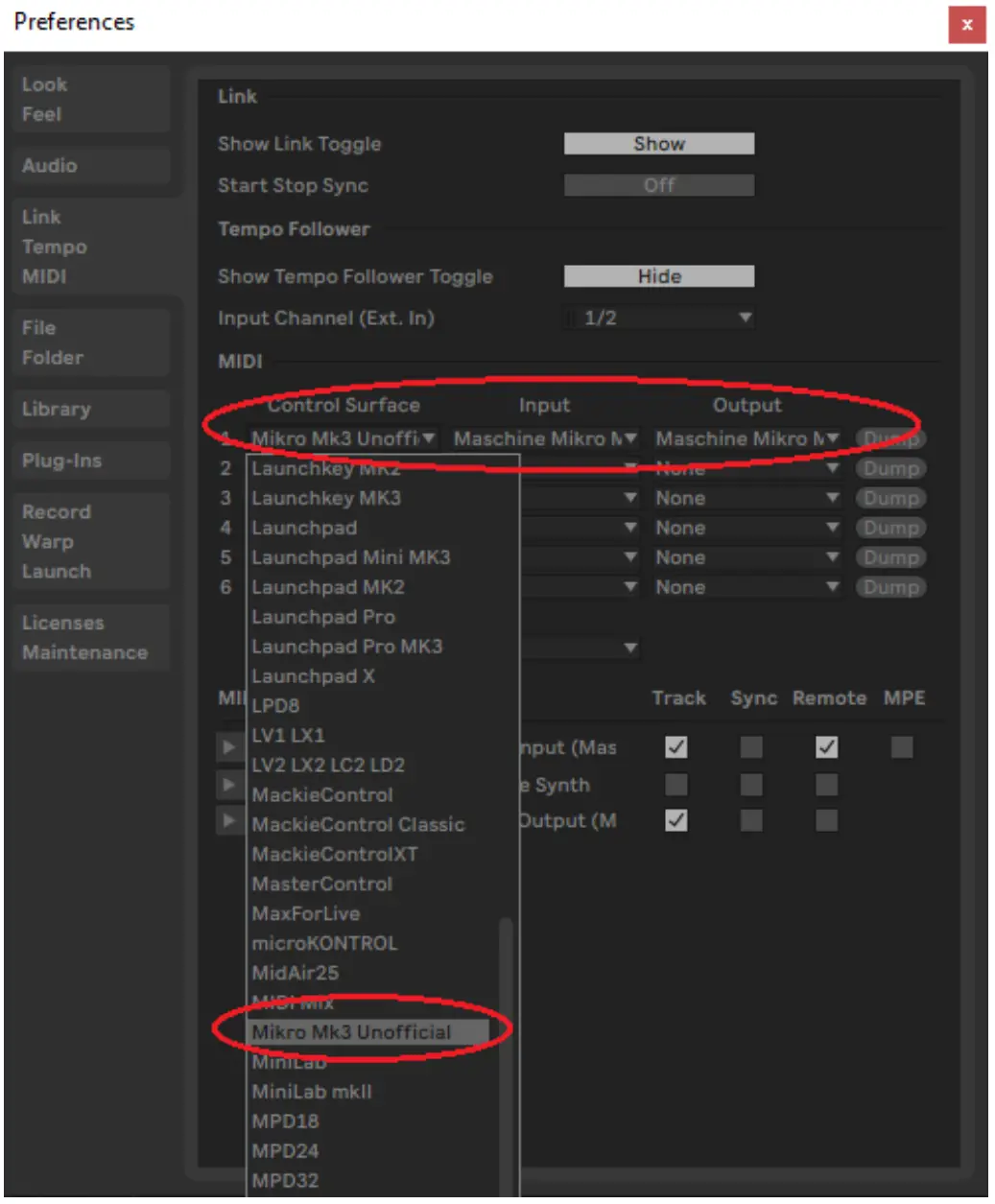Click Dump button in row 3

point(890,499)
